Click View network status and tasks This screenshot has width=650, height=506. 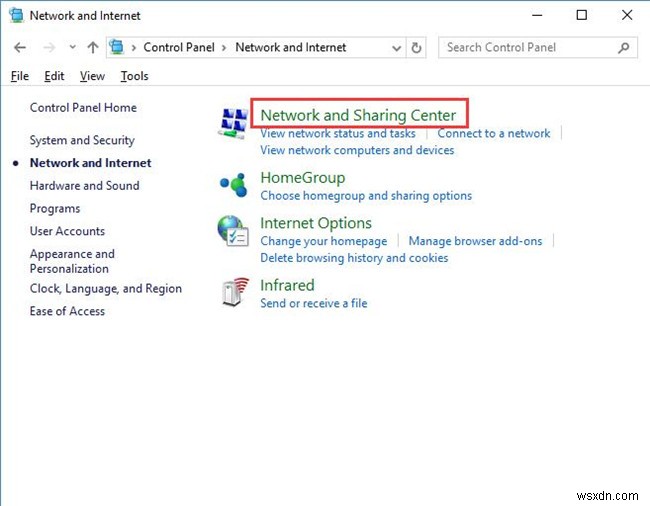[x=338, y=133]
